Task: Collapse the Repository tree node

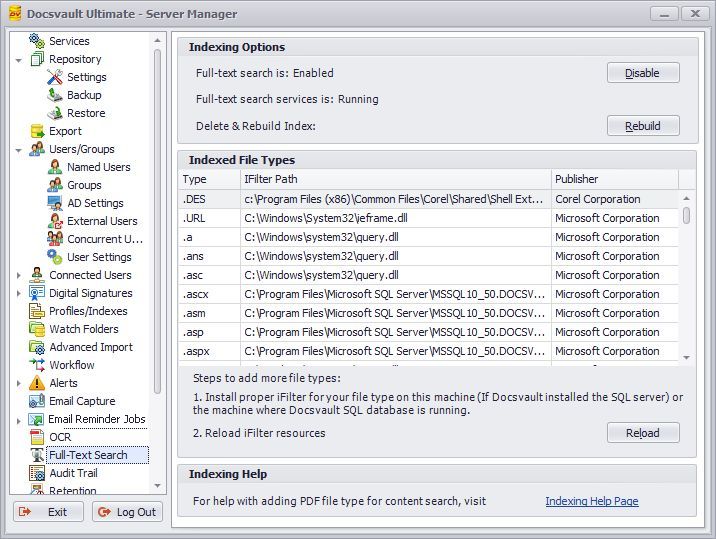Action: [x=19, y=60]
